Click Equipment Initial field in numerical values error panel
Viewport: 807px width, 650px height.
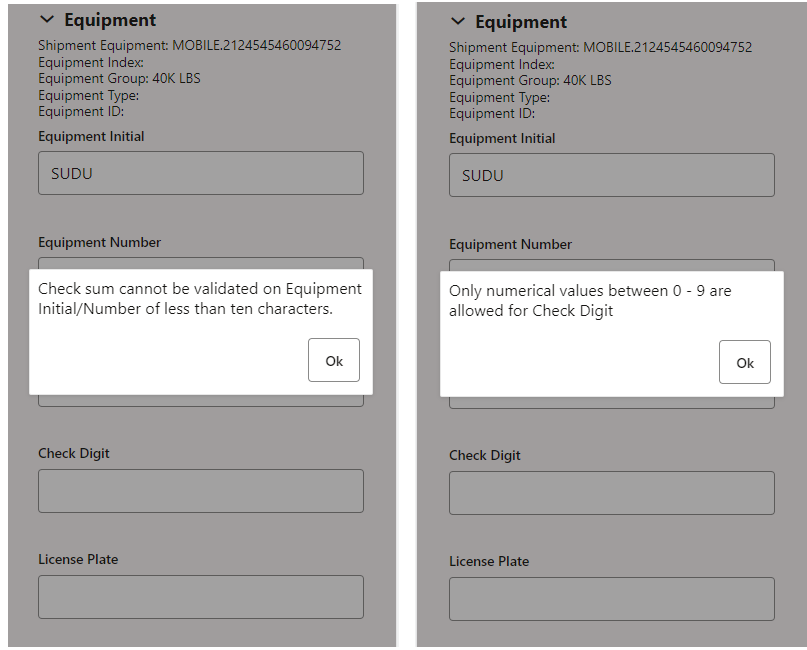pos(612,175)
